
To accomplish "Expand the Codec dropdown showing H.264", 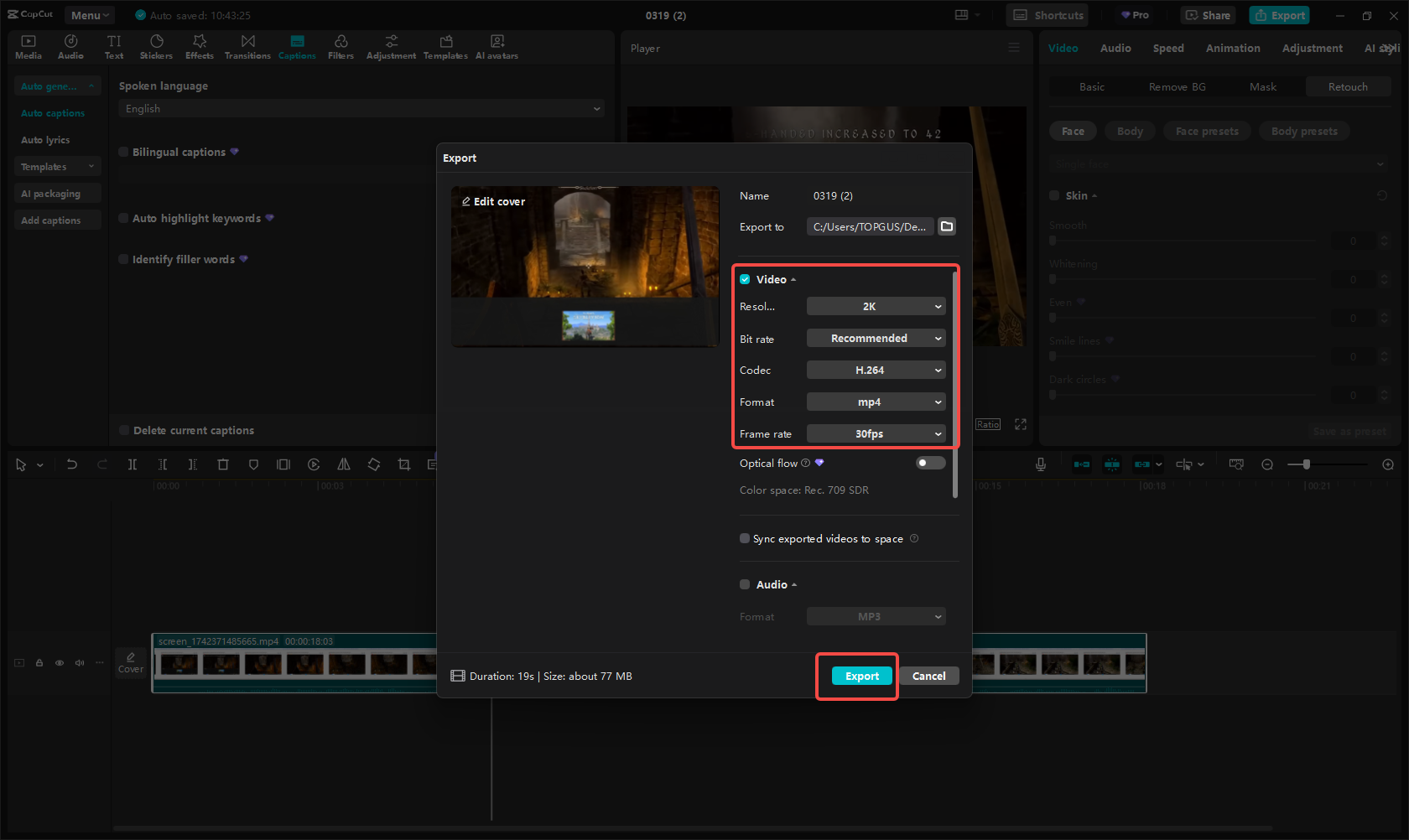I will 876,371.
